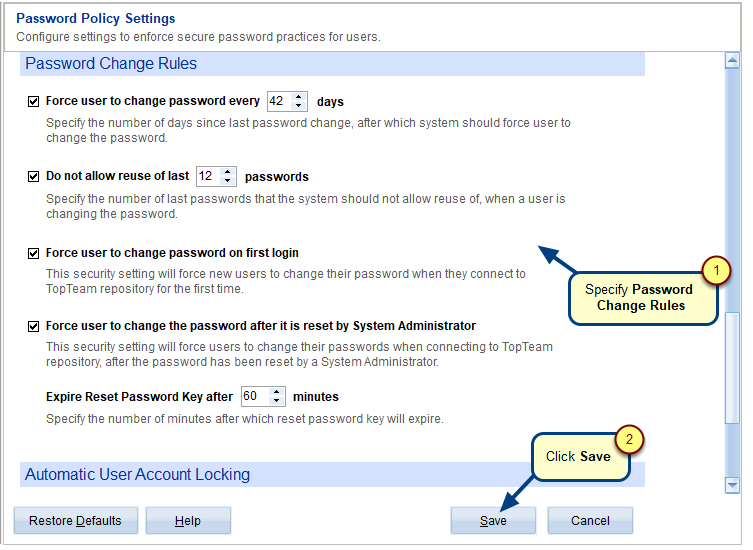
Task: Open the Help button
Action: click(188, 520)
